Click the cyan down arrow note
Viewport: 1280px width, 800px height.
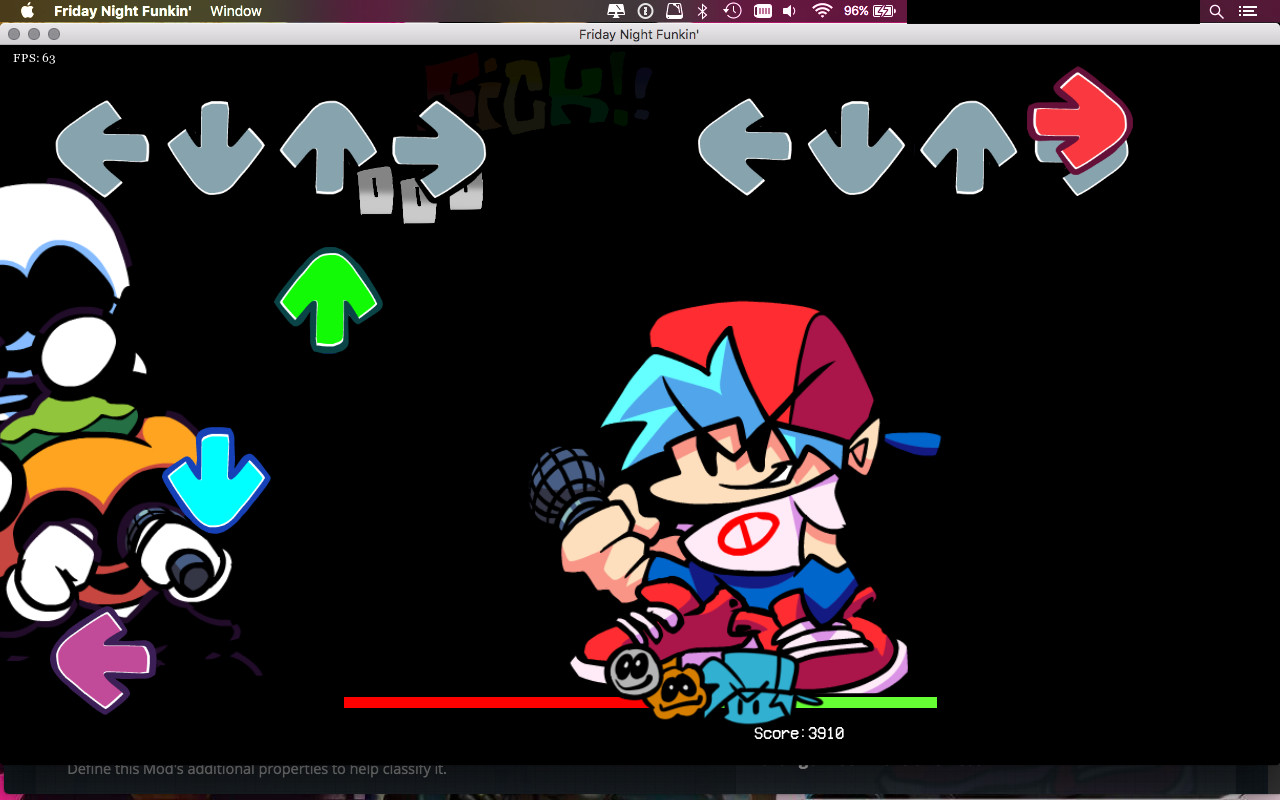coord(216,479)
